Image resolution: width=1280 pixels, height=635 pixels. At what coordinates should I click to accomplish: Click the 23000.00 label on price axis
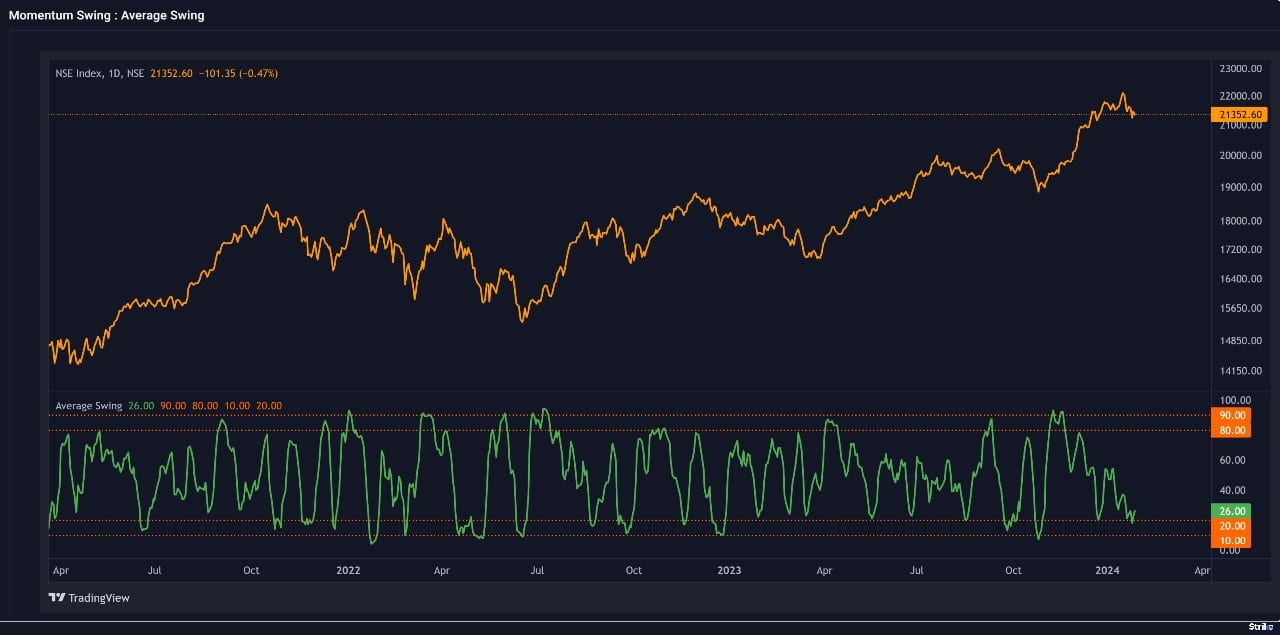tap(1240, 69)
